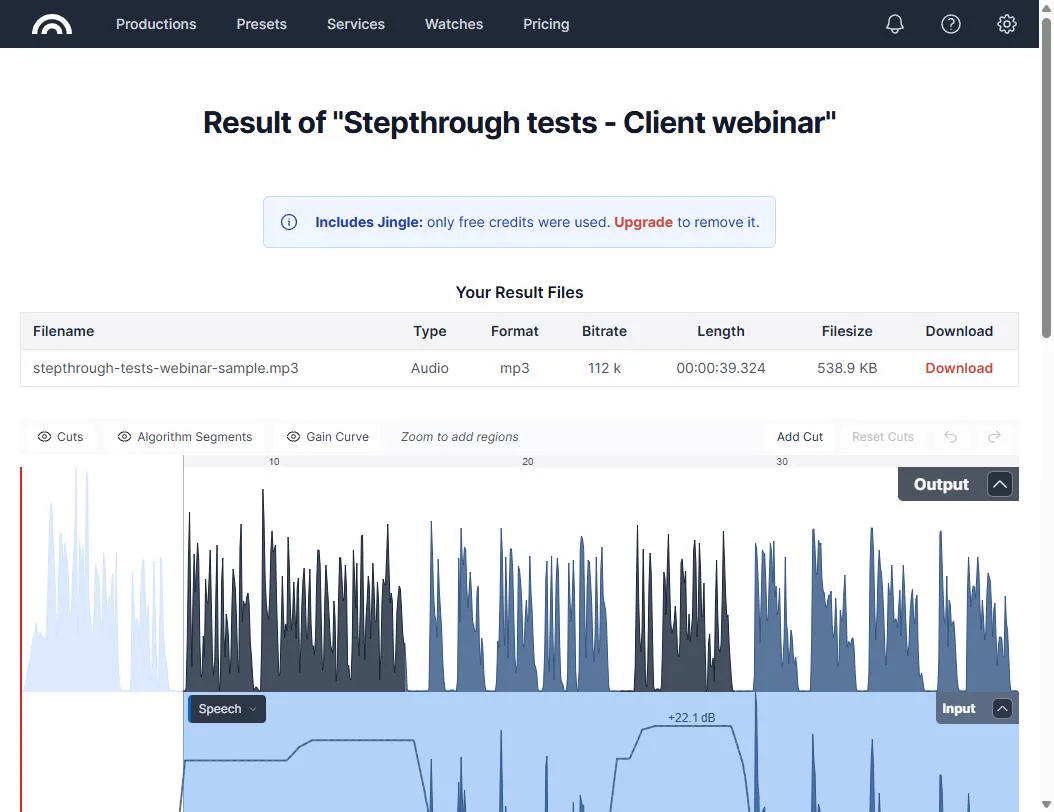The height and width of the screenshot is (812, 1054).
Task: Click the Zoom to add regions hint
Action: (x=460, y=437)
